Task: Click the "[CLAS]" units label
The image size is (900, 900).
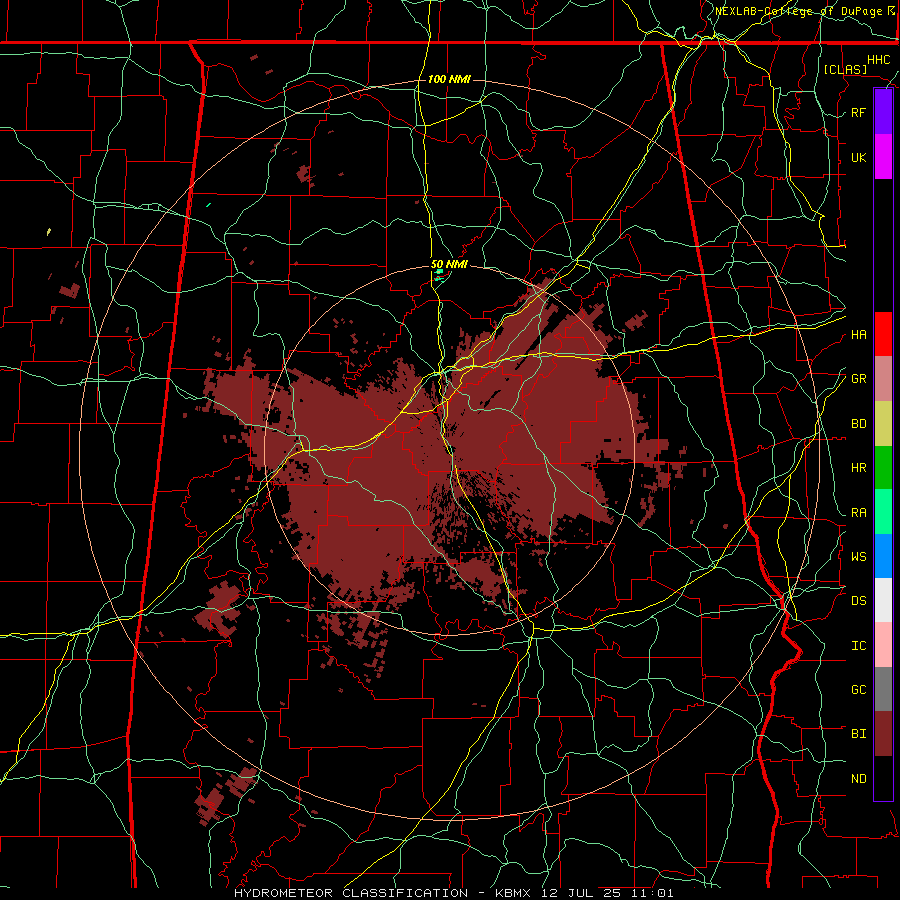Action: pyautogui.click(x=845, y=70)
